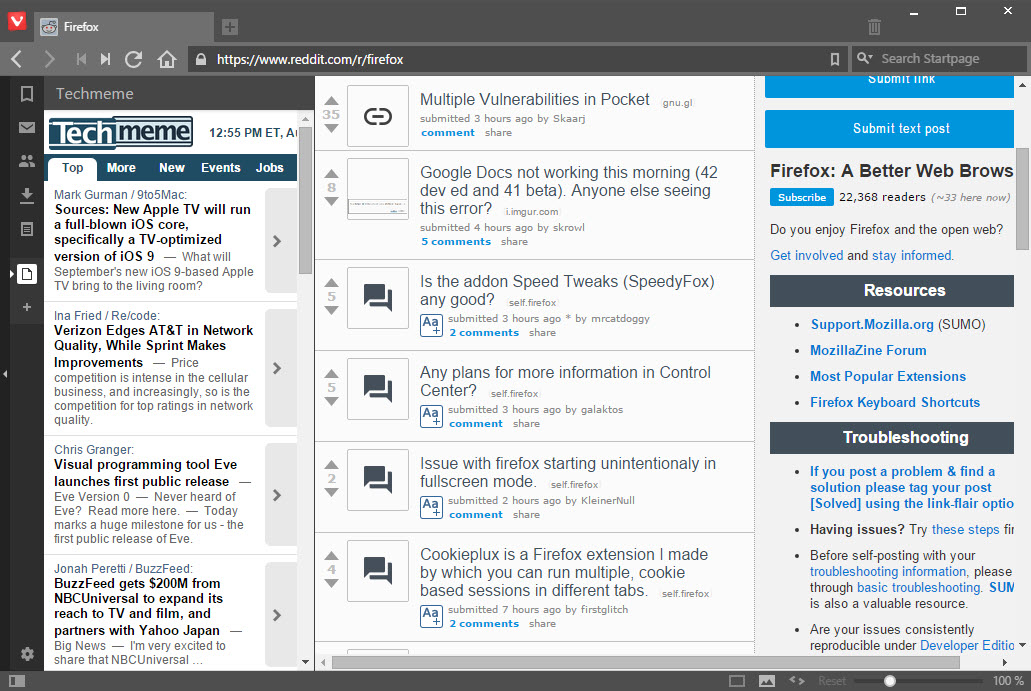Screen dimensions: 1031x691
Task: Select the More tab in Techmeme
Action: [x=121, y=168]
